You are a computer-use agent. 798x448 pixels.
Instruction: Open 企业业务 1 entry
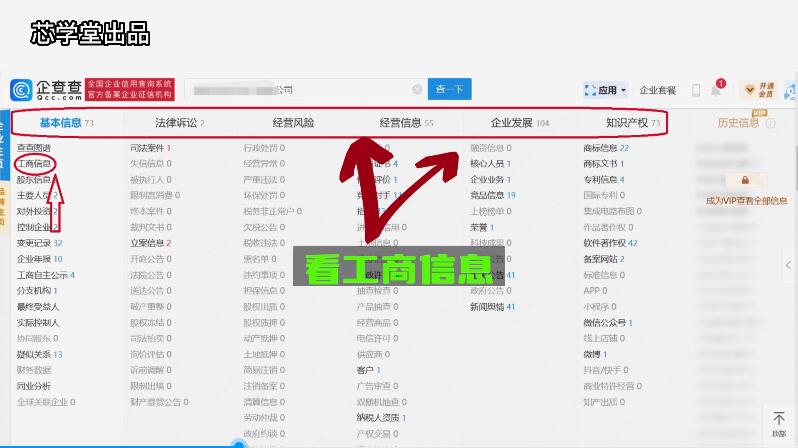pyautogui.click(x=490, y=179)
